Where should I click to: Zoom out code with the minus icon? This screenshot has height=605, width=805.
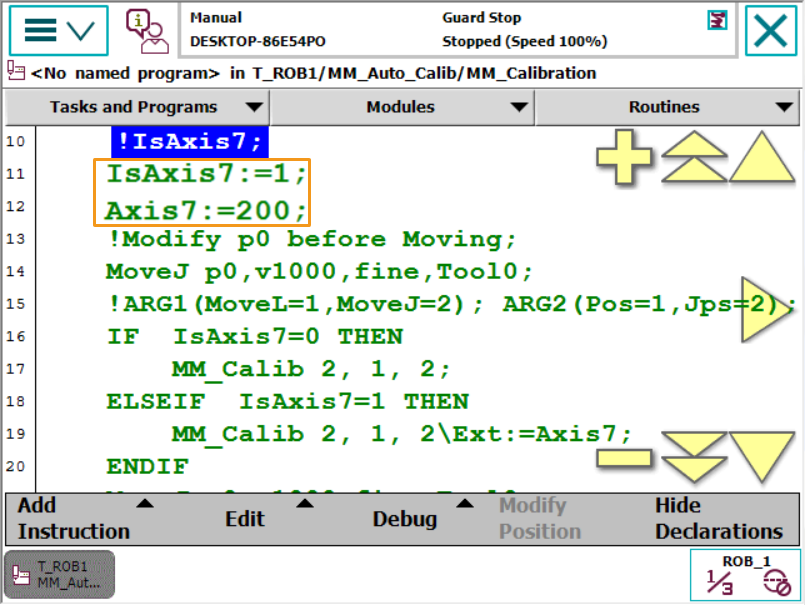point(624,458)
